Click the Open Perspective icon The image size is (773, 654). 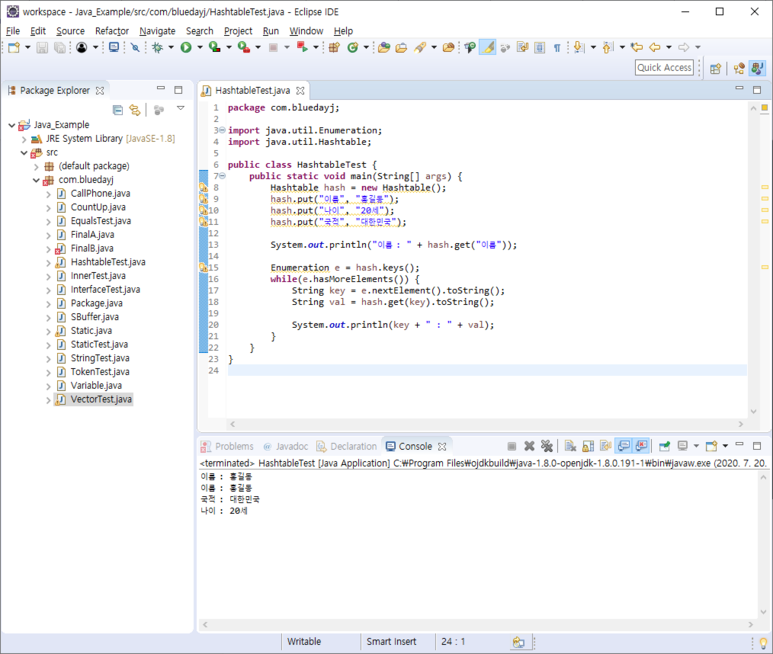point(715,69)
